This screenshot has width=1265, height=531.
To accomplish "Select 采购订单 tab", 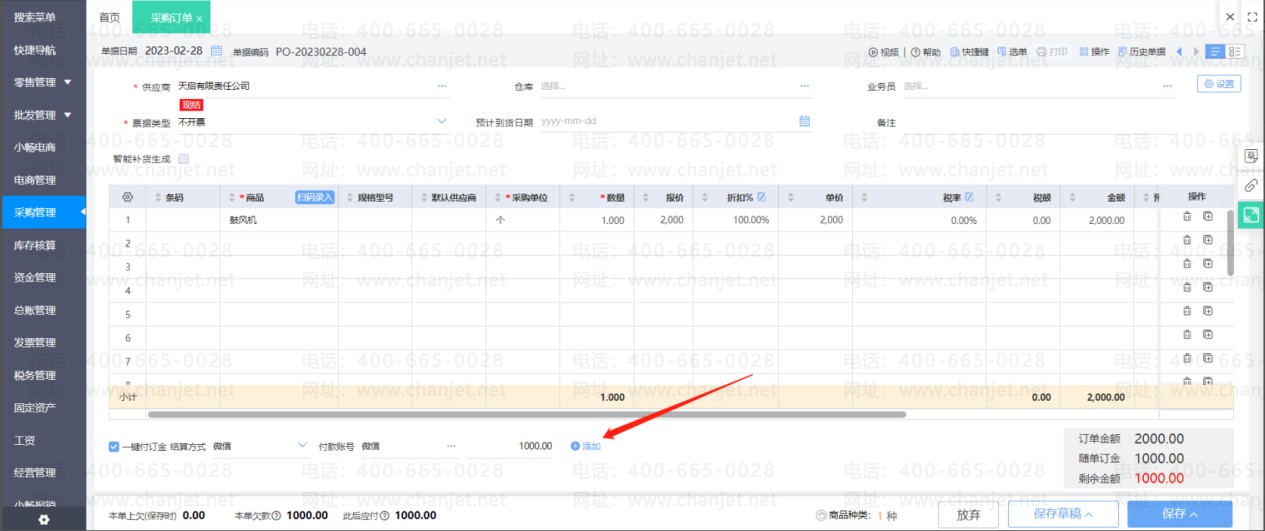I will click(x=171, y=18).
